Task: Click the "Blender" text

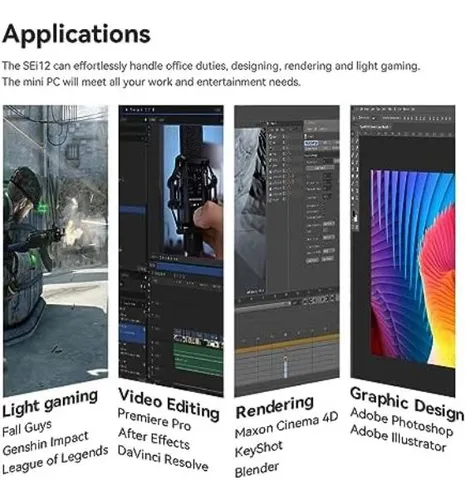Action: (x=257, y=469)
